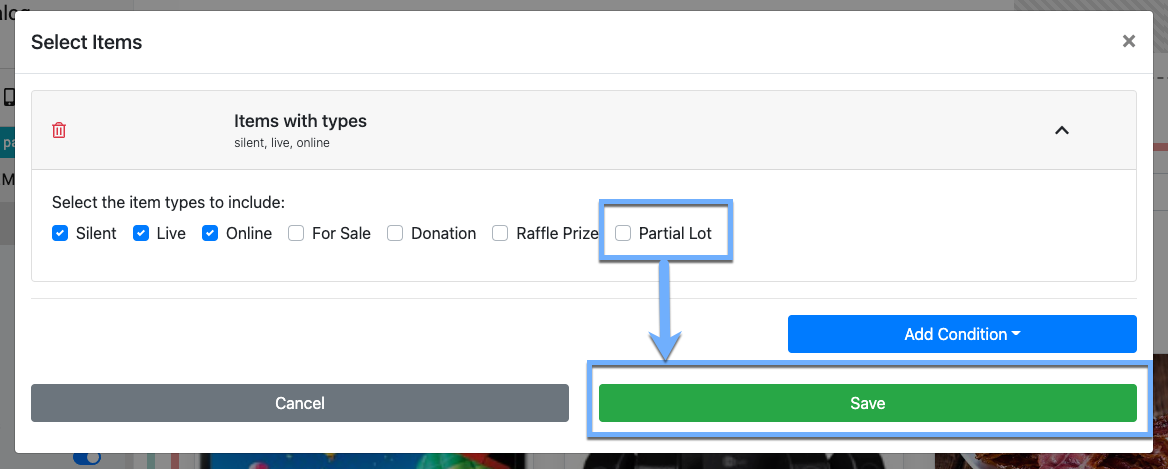
Task: Click the mobile device icon behind dialog
Action: 8,97
